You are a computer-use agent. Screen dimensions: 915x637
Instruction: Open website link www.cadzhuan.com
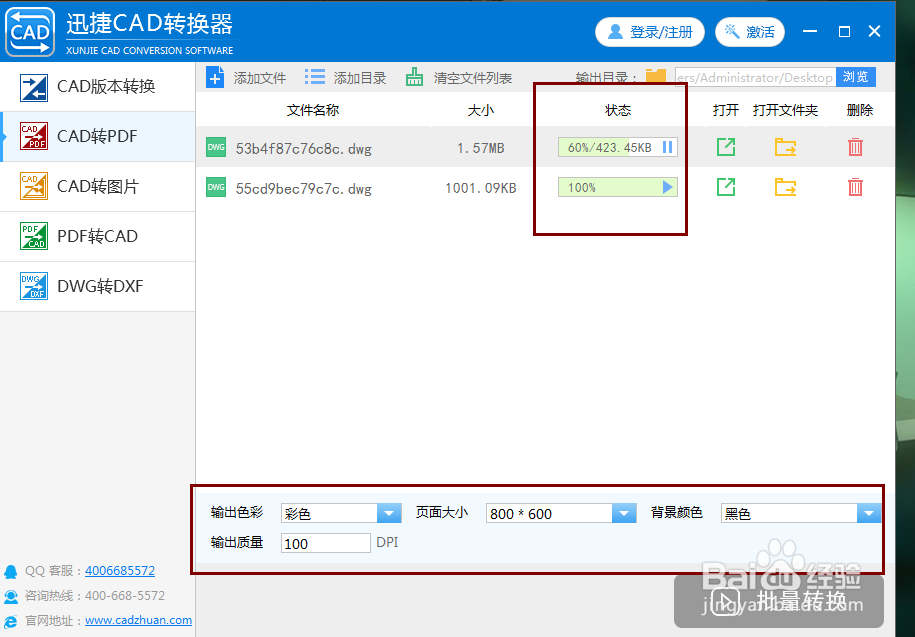(138, 621)
